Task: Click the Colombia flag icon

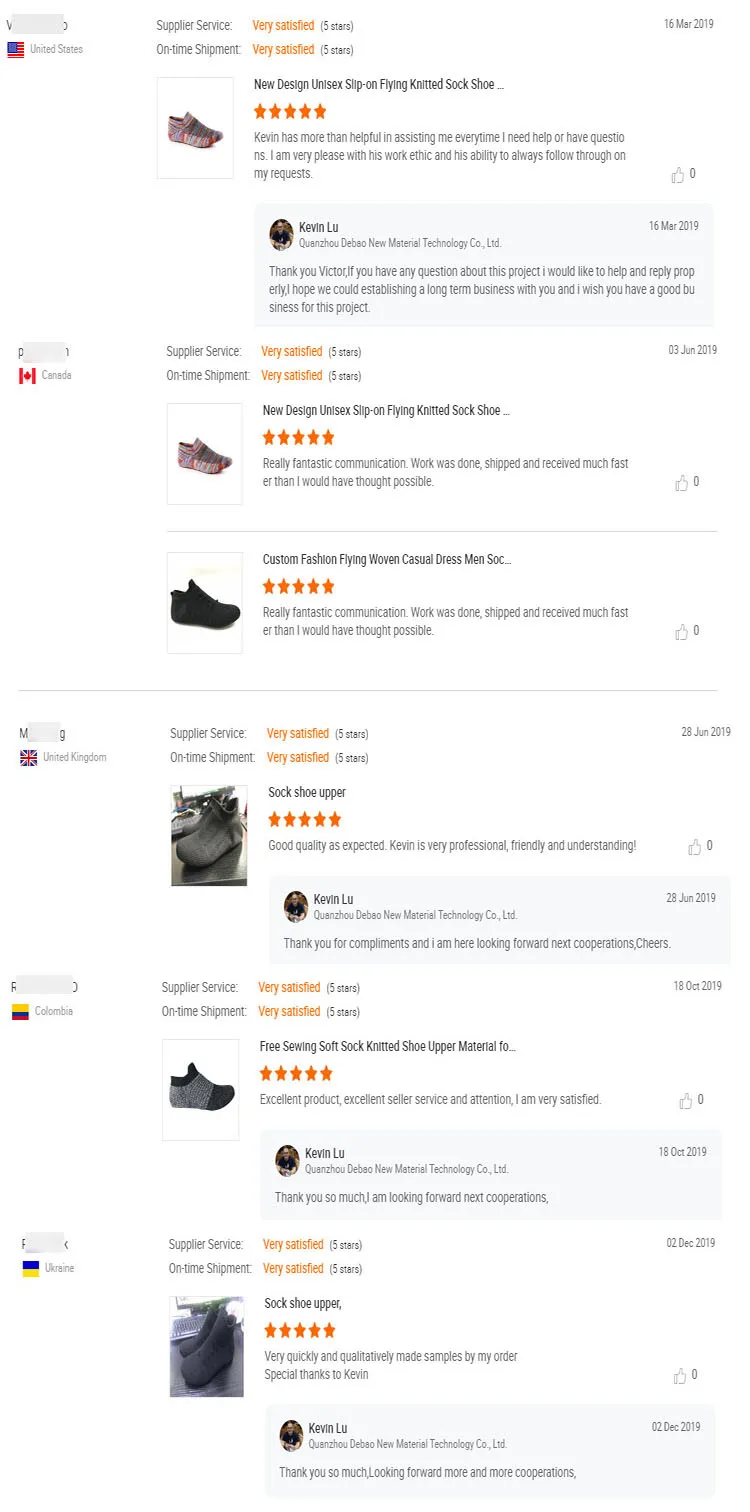Action: click(20, 1012)
